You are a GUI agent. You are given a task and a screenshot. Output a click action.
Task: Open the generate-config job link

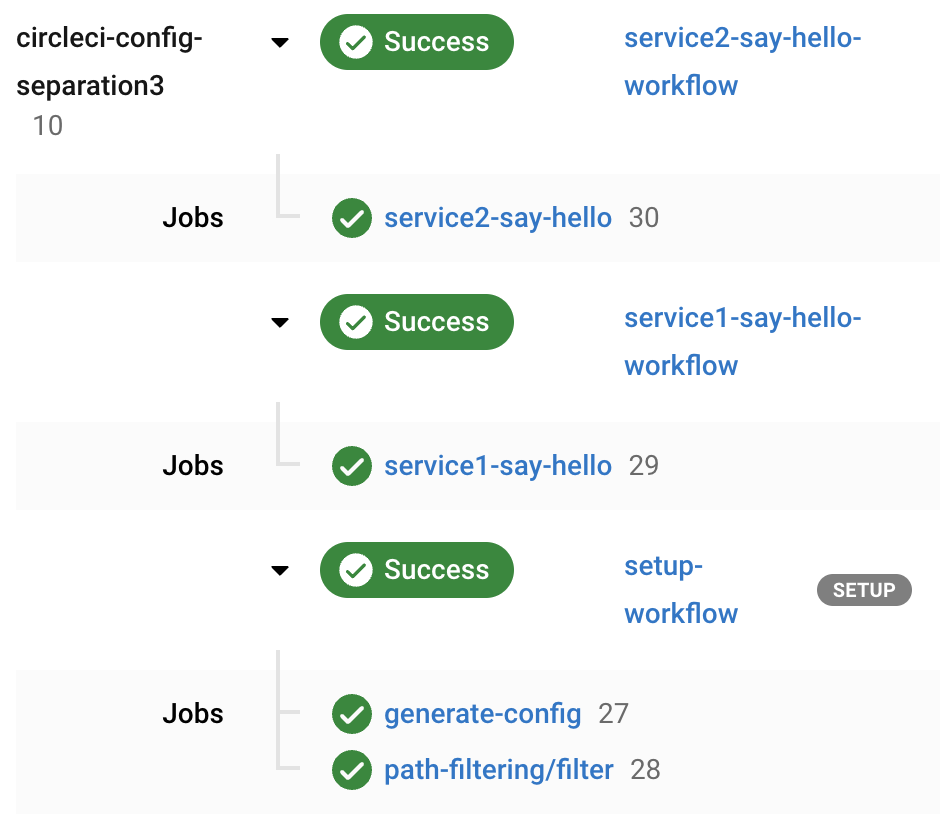tap(483, 714)
